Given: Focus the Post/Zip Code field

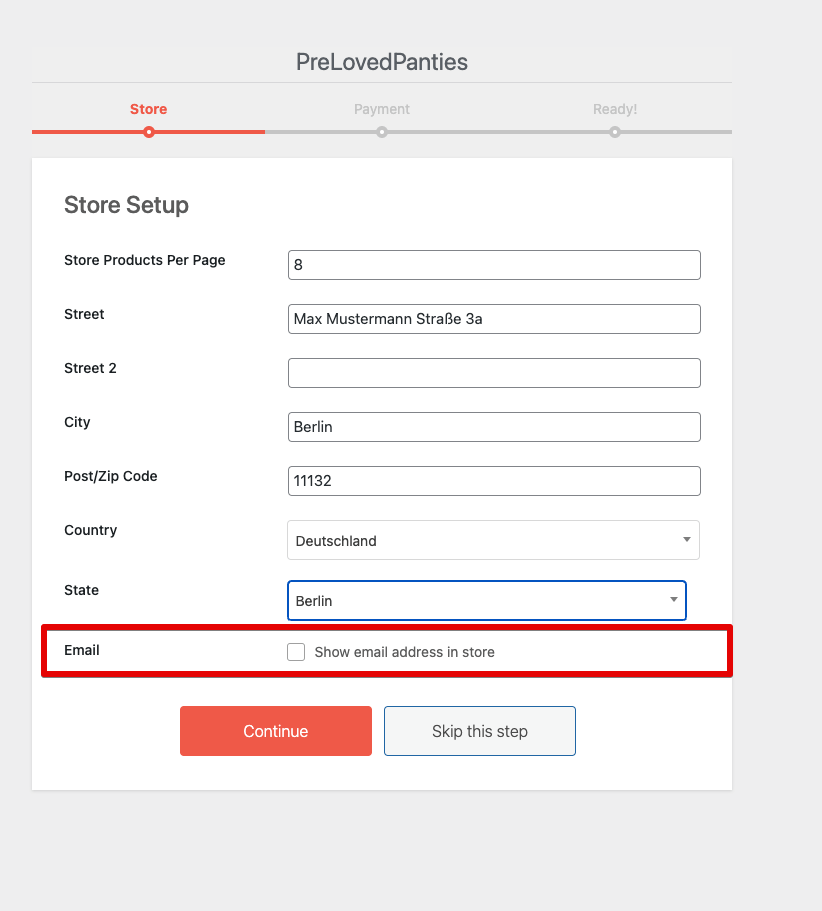Looking at the screenshot, I should tap(494, 481).
